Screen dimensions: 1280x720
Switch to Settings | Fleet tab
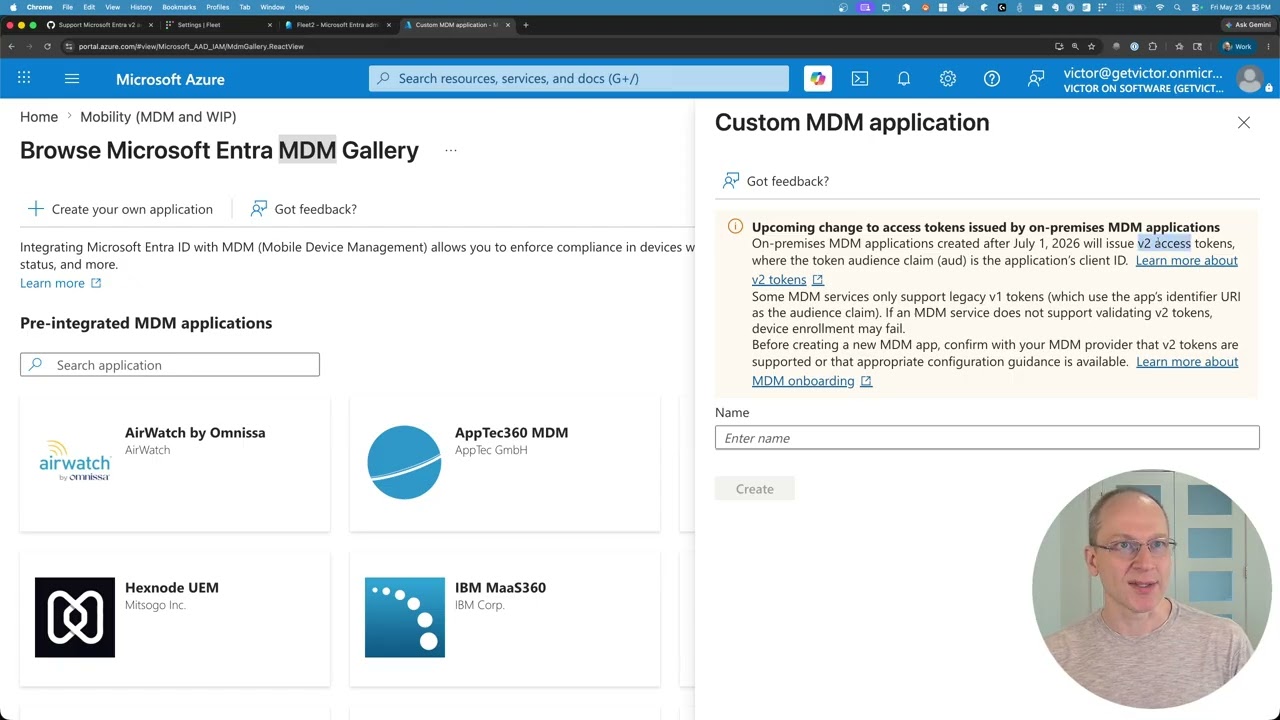(x=218, y=24)
